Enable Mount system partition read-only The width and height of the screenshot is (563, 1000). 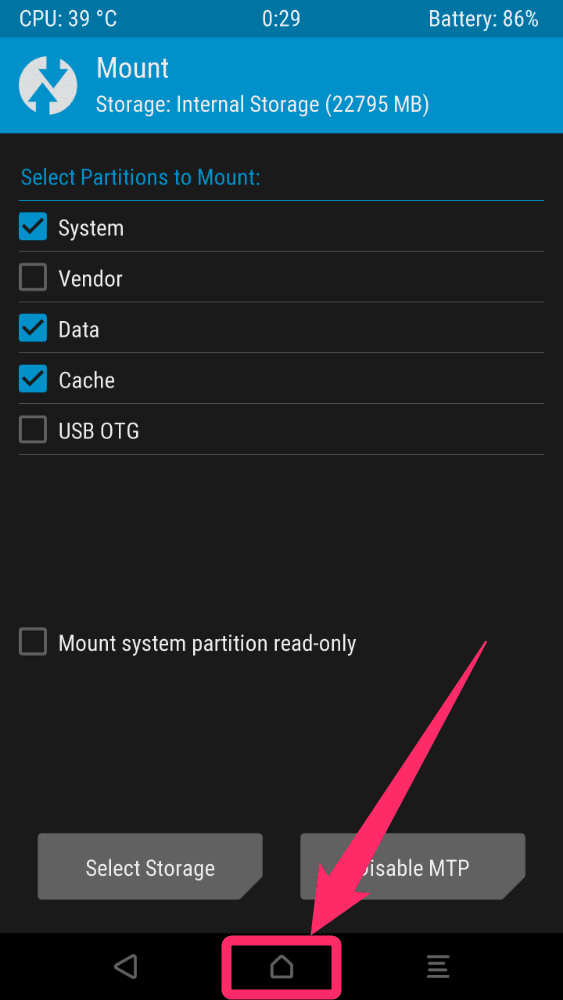tap(33, 642)
